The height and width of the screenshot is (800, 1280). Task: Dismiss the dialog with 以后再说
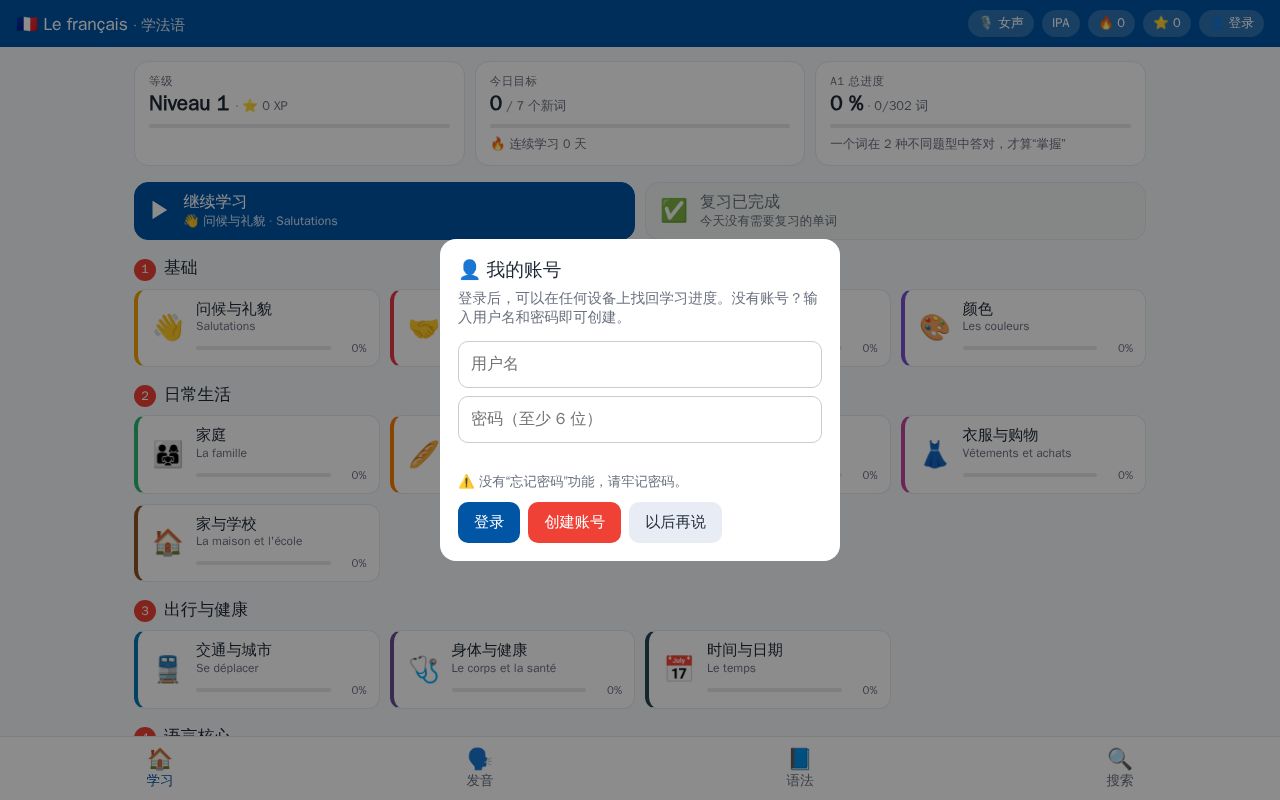(675, 522)
